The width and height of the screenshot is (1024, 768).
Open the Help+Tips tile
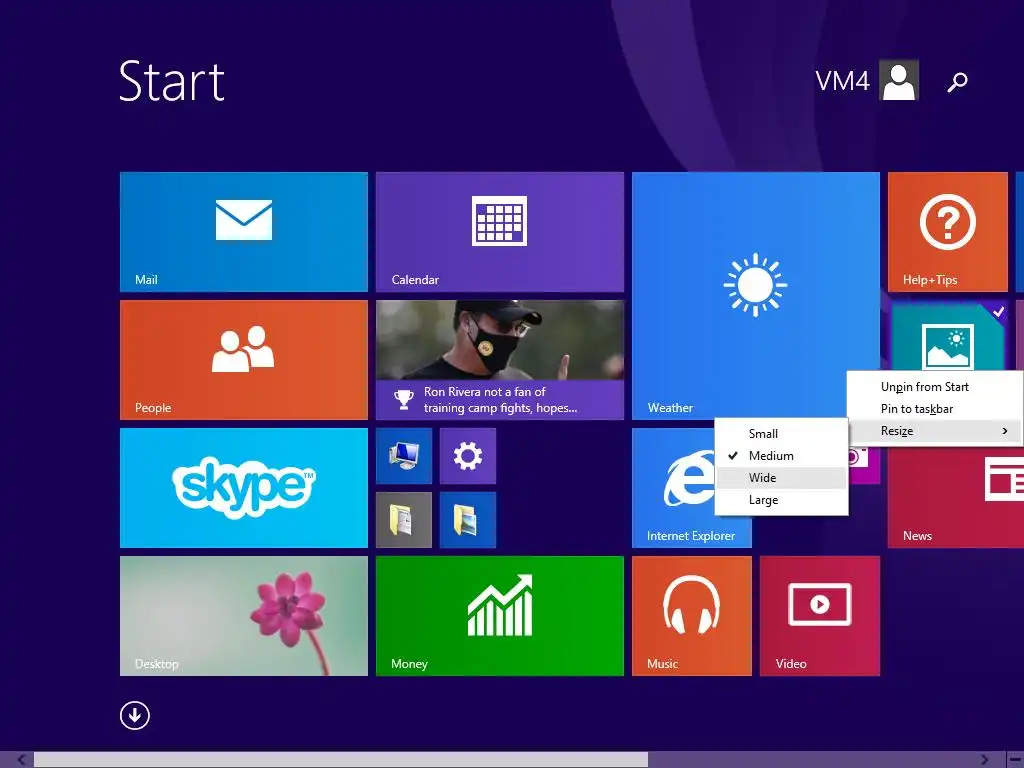[948, 232]
